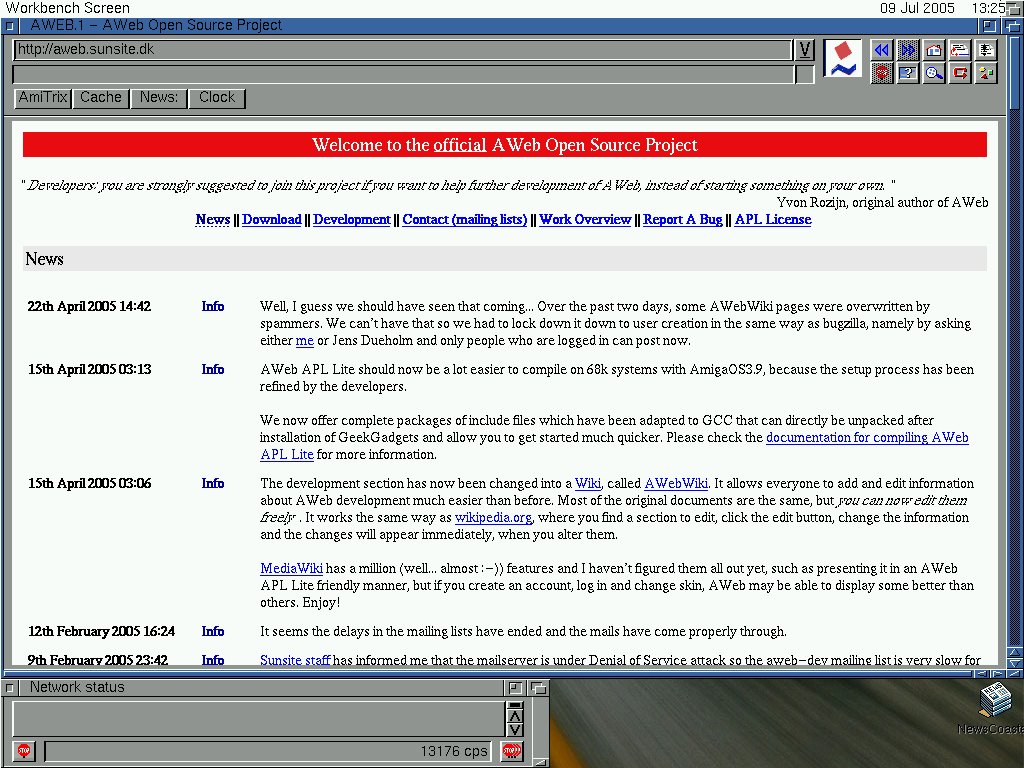This screenshot has width=1024, height=768.
Task: Stop selected transfer in Network status window
Action: click(24, 750)
